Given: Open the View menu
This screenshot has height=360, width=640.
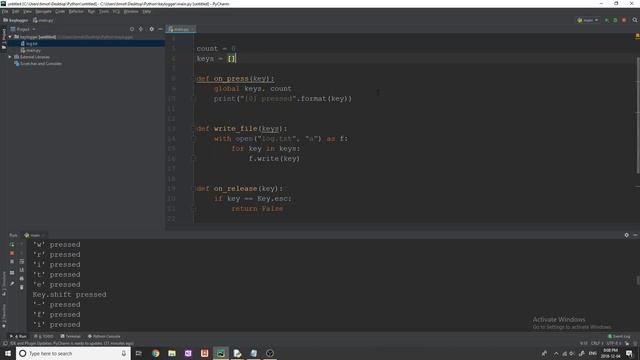Looking at the screenshot, I should [27, 11].
